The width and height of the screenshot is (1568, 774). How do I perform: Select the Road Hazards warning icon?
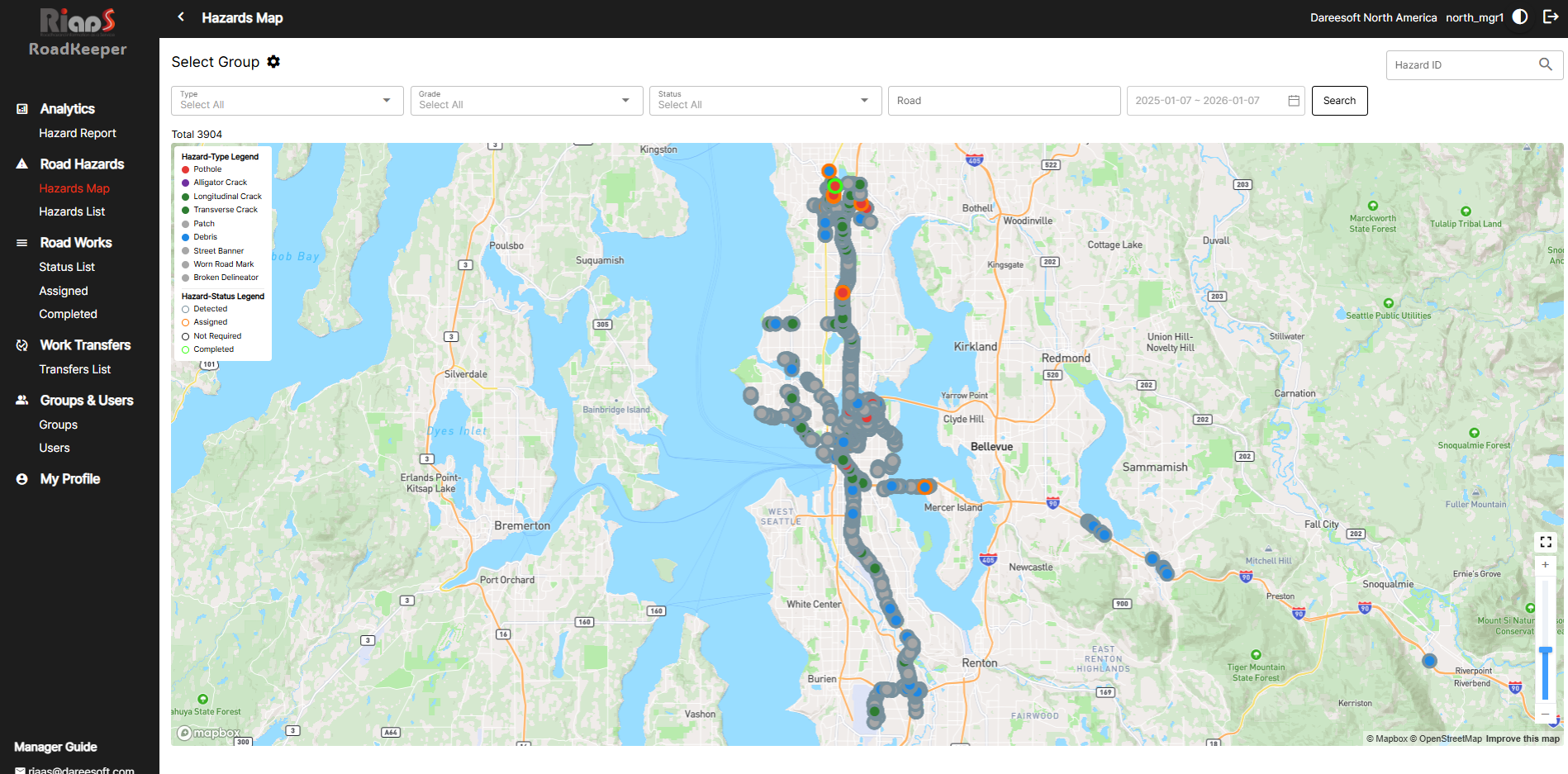21,164
